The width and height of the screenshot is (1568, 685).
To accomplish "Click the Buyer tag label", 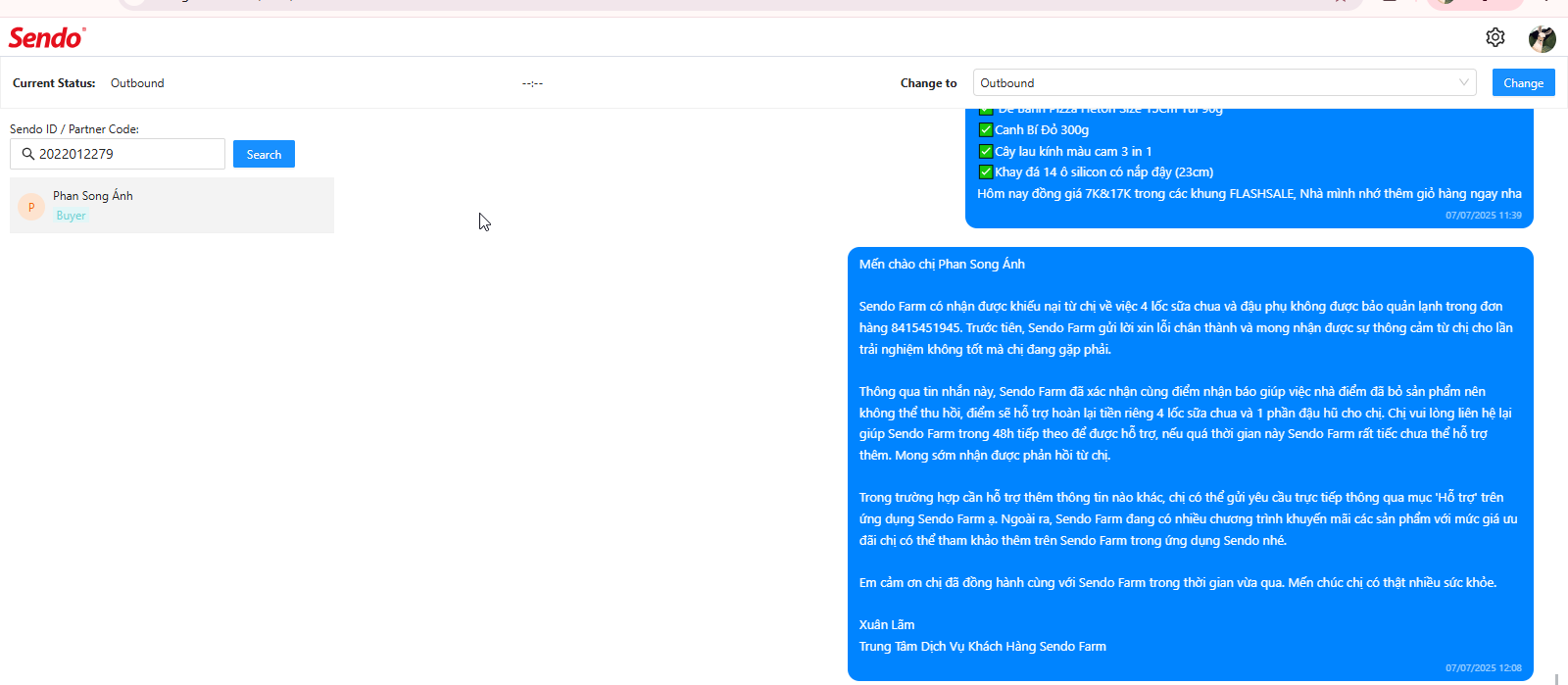I will click(71, 216).
